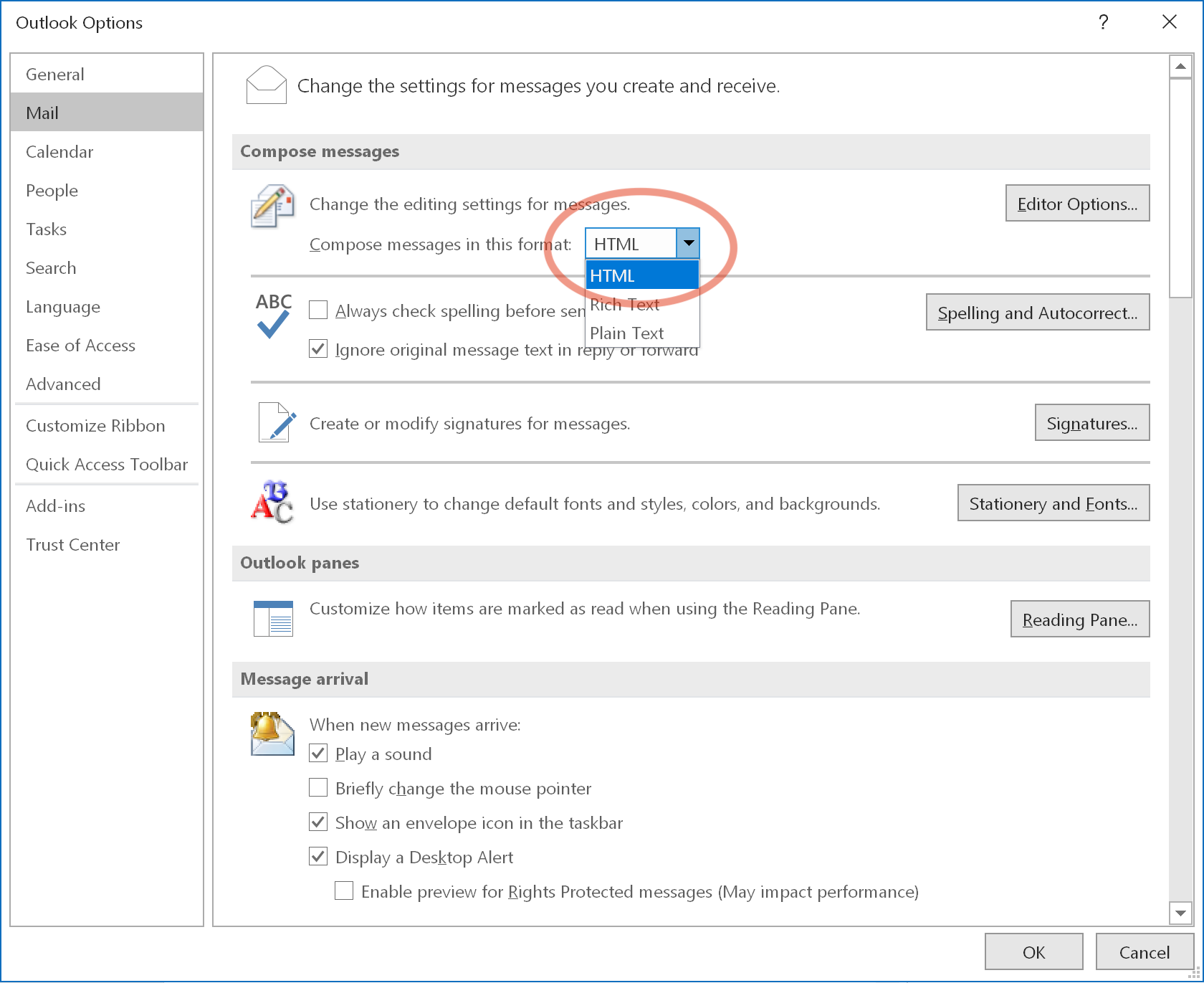Viewport: 1204px width, 983px height.
Task: Choose Rich Text message format
Action: (623, 304)
